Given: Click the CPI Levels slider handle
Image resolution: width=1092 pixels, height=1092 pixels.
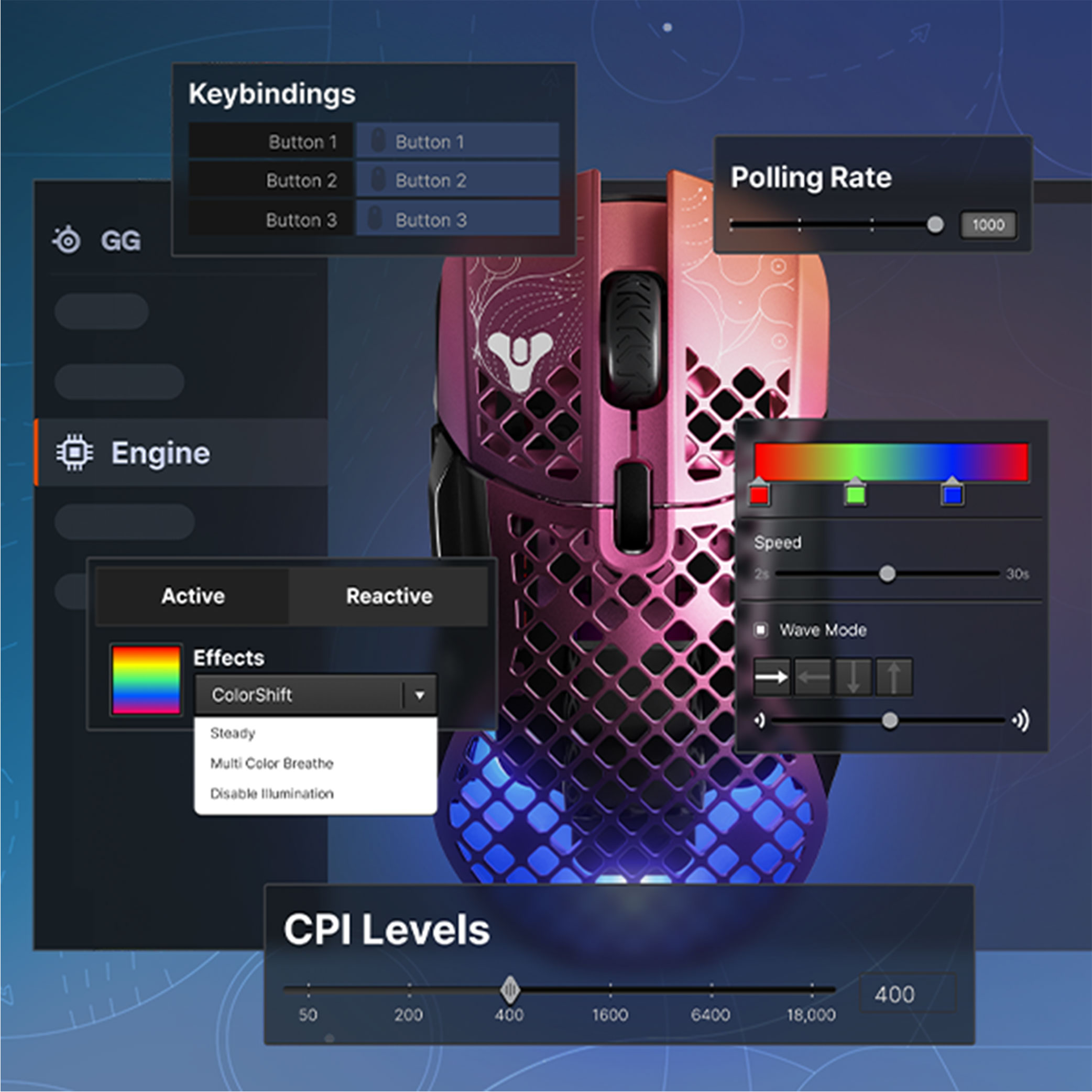Looking at the screenshot, I should point(510,990).
